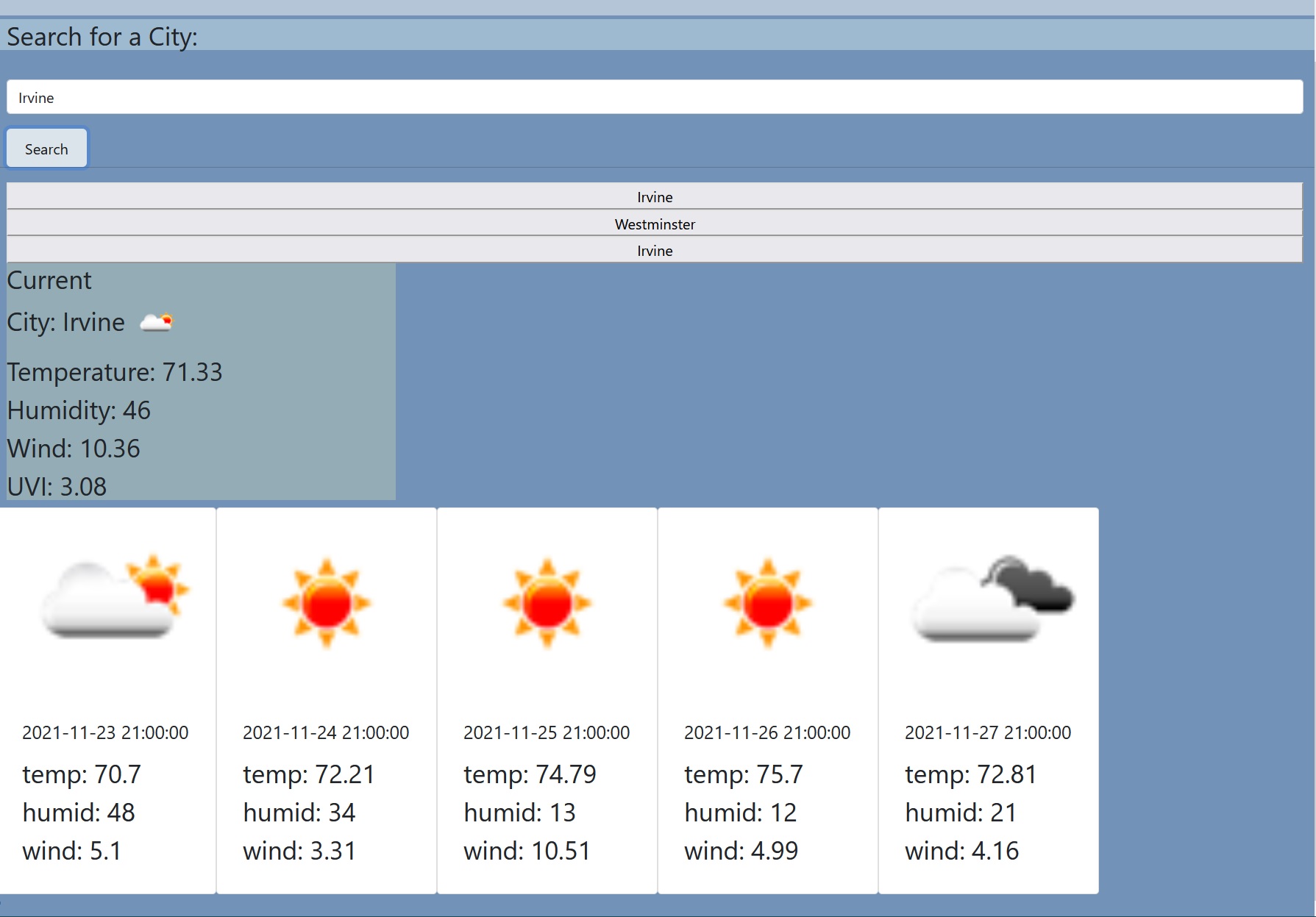
Task: Select the first Irvine search result
Action: (654, 197)
